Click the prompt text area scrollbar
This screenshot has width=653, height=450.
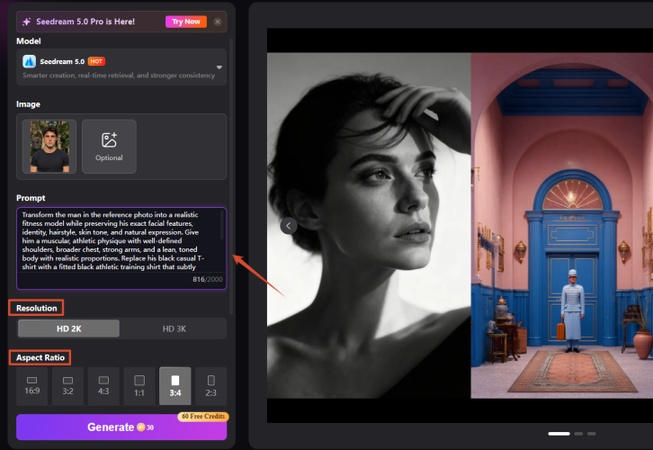tap(222, 225)
